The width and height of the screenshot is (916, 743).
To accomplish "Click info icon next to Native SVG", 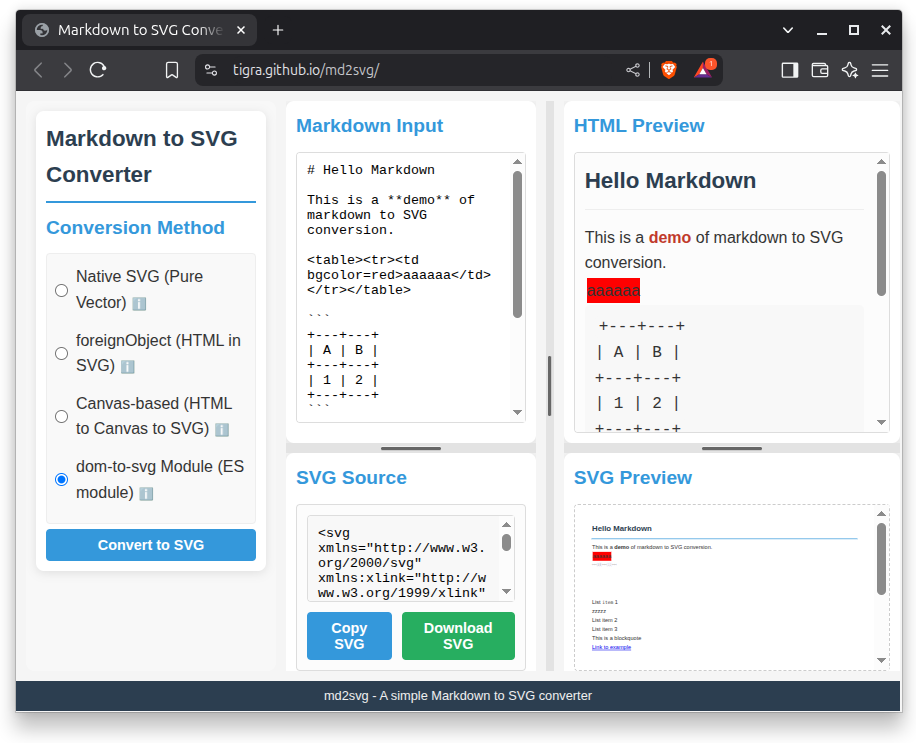I will pyautogui.click(x=139, y=303).
